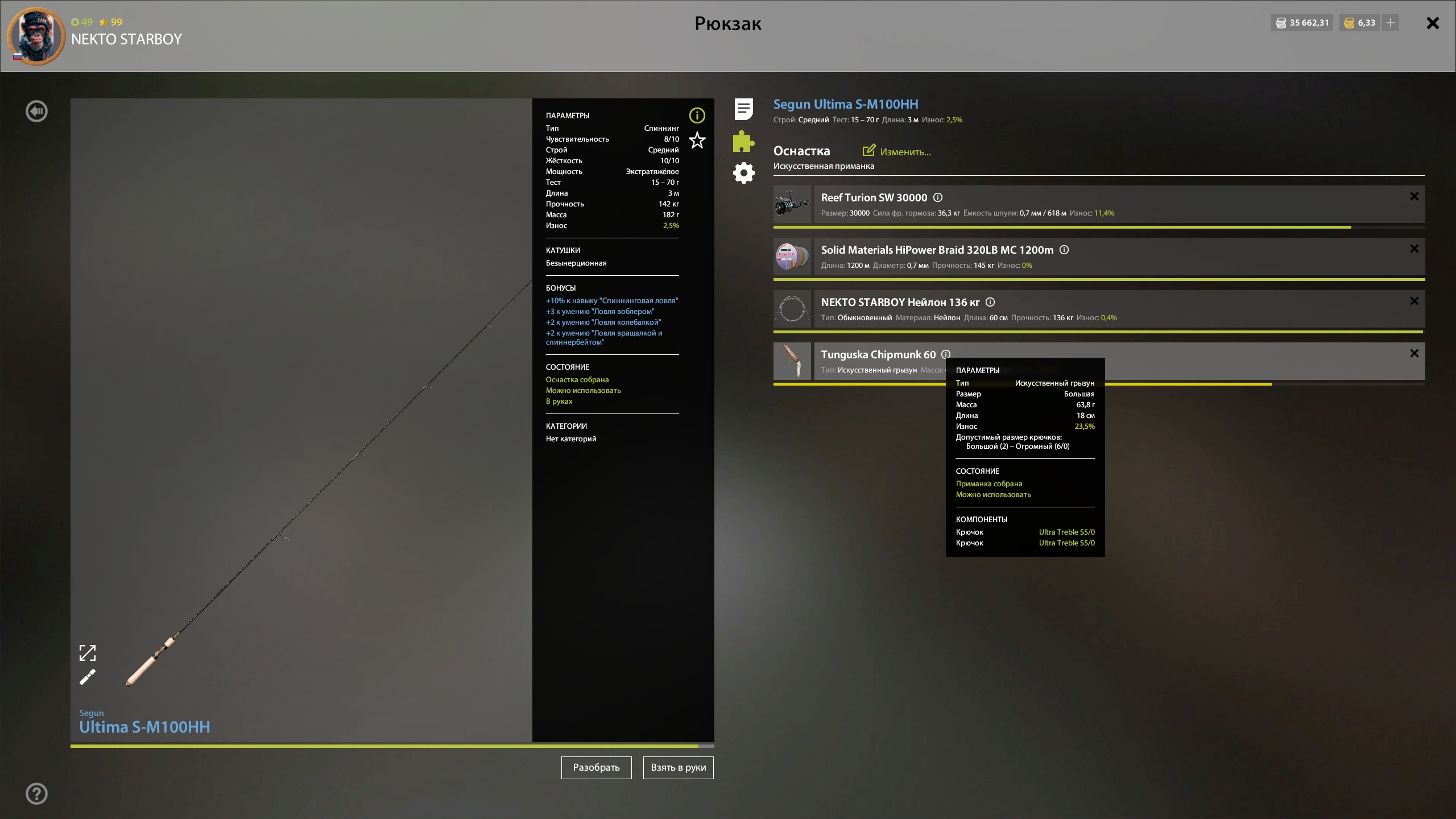The height and width of the screenshot is (819, 1456).
Task: Click green info icon in parameters panel
Action: 697,115
